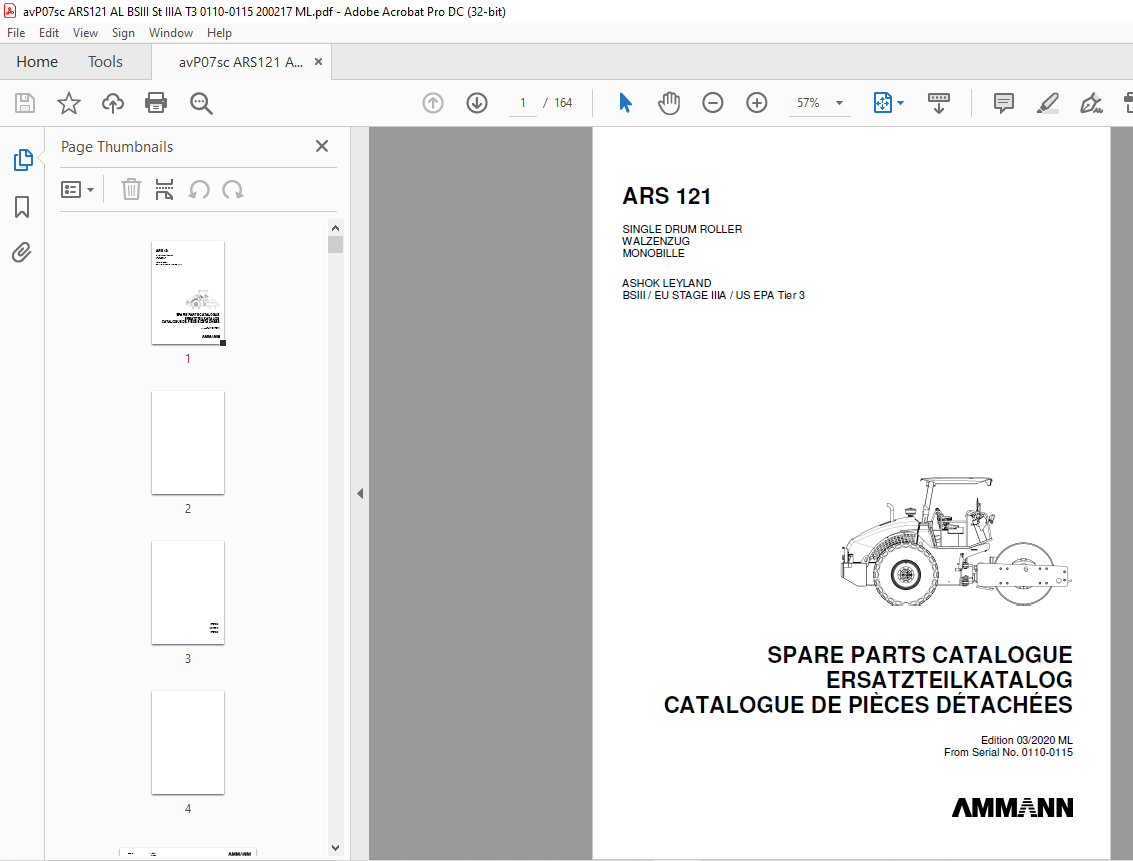The width and height of the screenshot is (1133, 861).
Task: Click the cloud upload icon
Action: pyautogui.click(x=113, y=103)
